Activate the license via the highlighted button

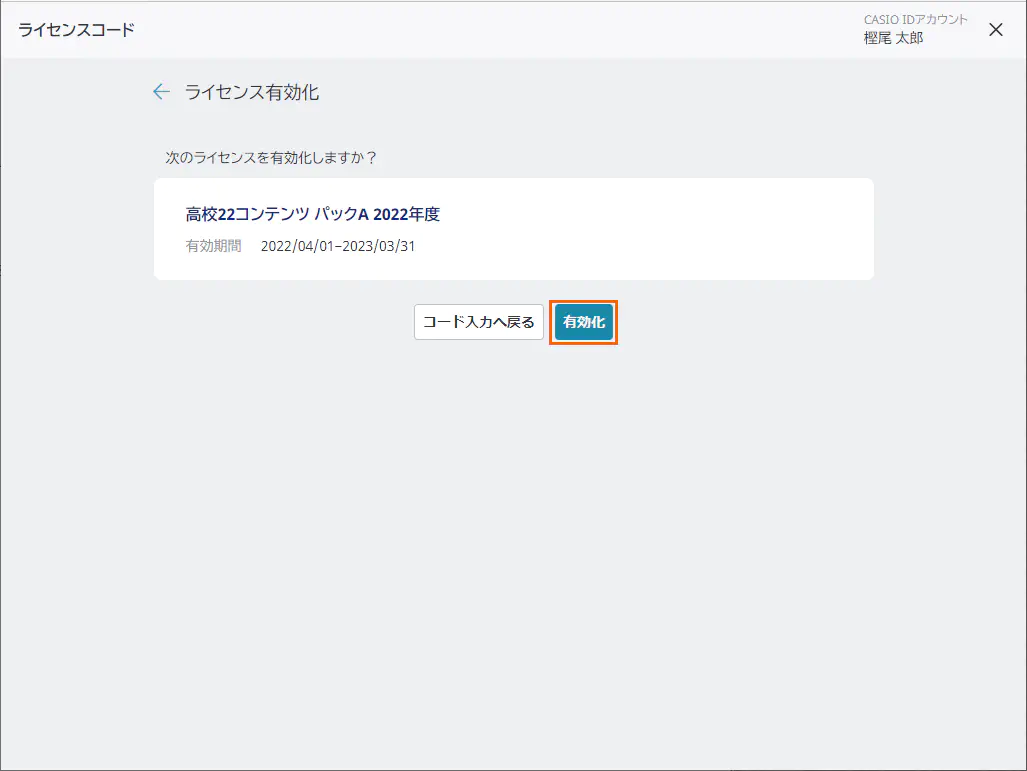pos(583,322)
